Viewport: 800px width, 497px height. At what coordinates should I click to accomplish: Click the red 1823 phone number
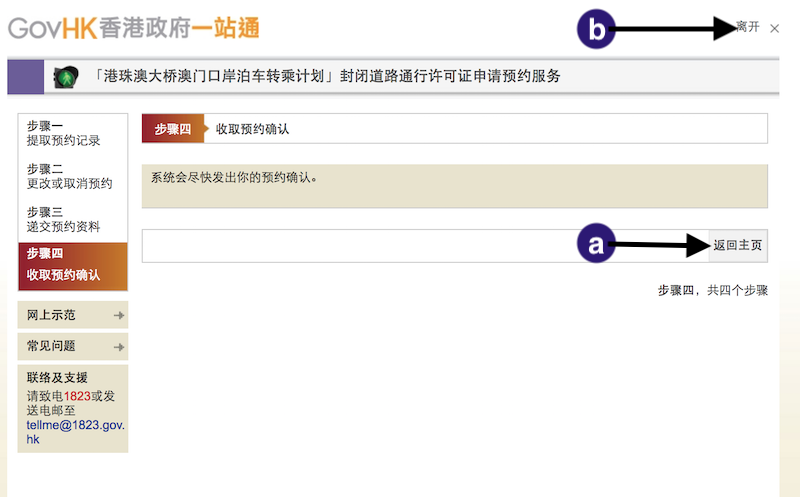77,396
